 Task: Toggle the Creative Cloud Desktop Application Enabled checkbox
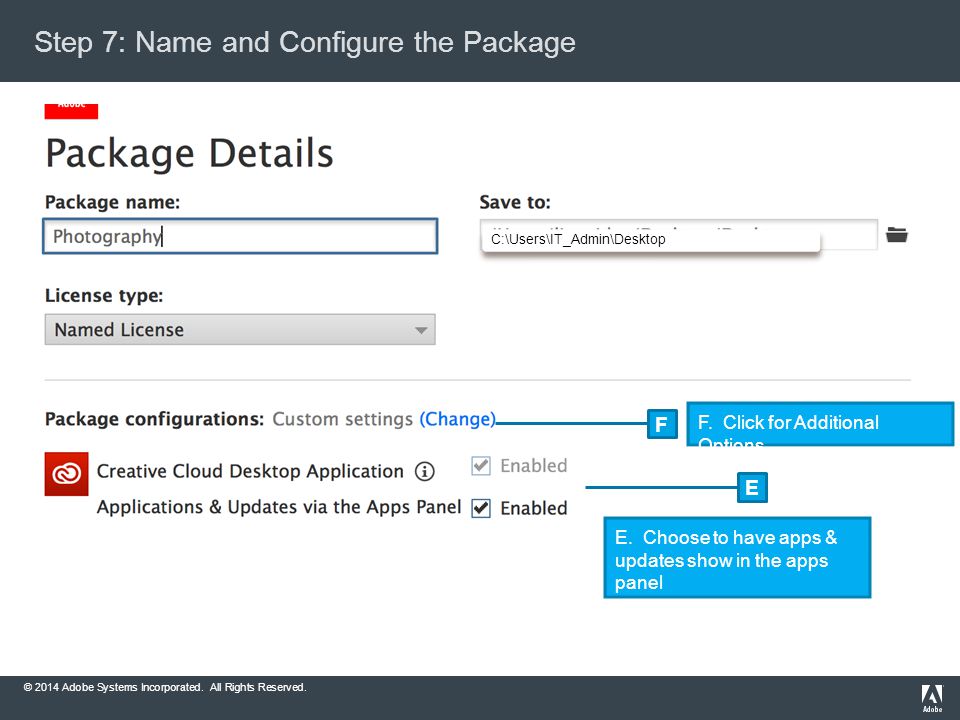[481, 466]
